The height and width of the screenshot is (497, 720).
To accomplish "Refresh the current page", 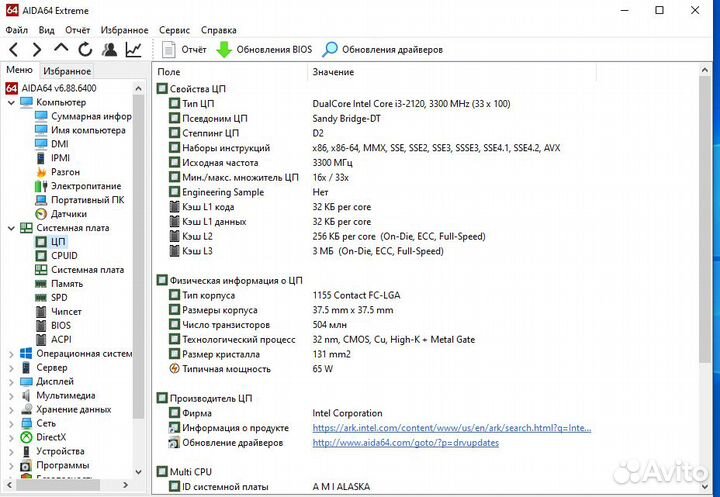I will [85, 50].
